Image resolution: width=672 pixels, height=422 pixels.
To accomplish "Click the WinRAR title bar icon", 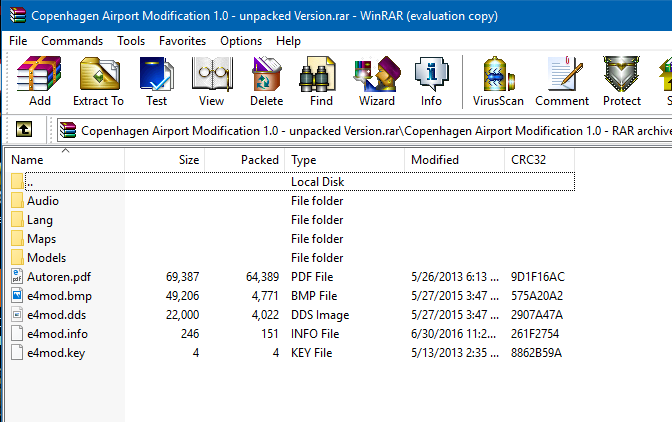I will [x=18, y=15].
